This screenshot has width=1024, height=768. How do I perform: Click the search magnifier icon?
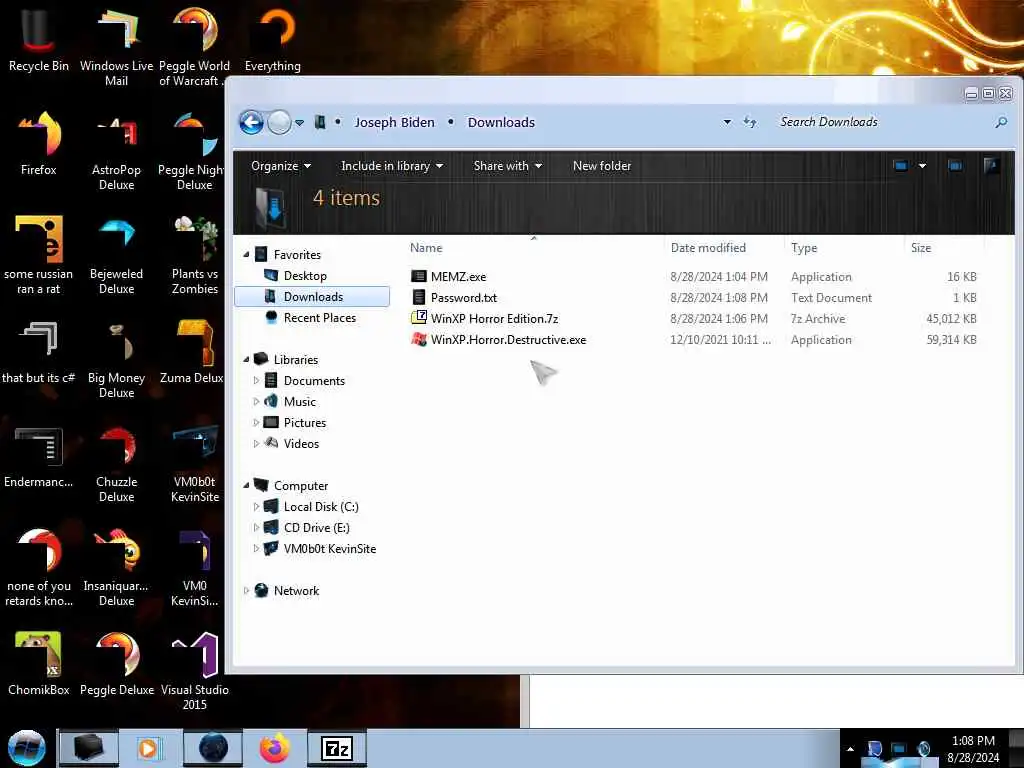pyautogui.click(x=1000, y=122)
